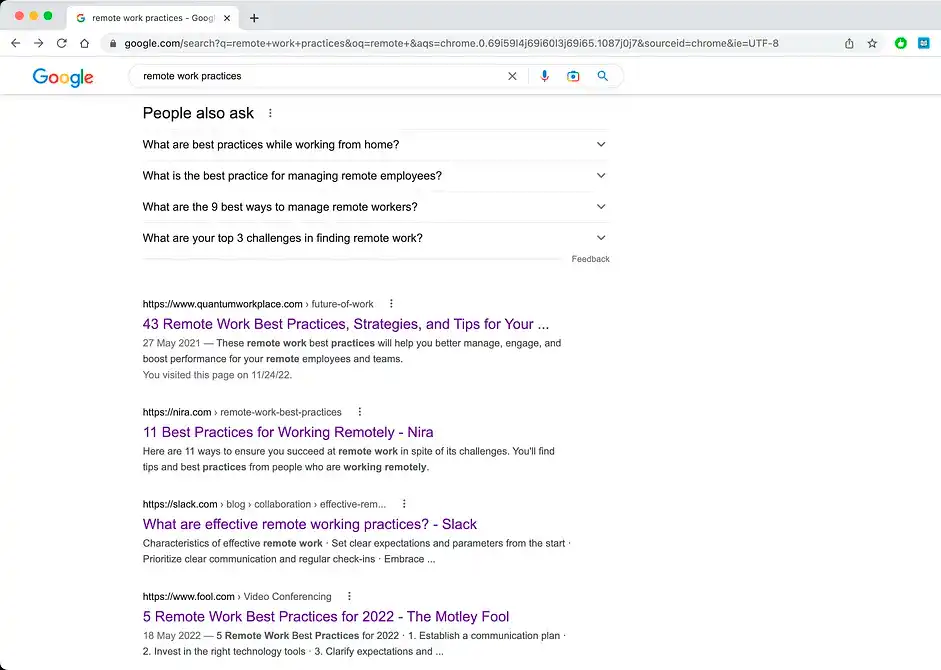
Task: Share this page from address bar
Action: pos(849,43)
